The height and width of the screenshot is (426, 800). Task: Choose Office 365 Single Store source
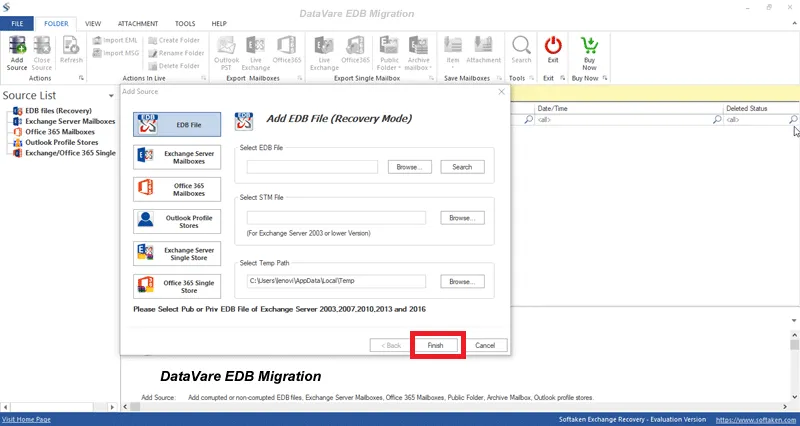[x=177, y=287]
